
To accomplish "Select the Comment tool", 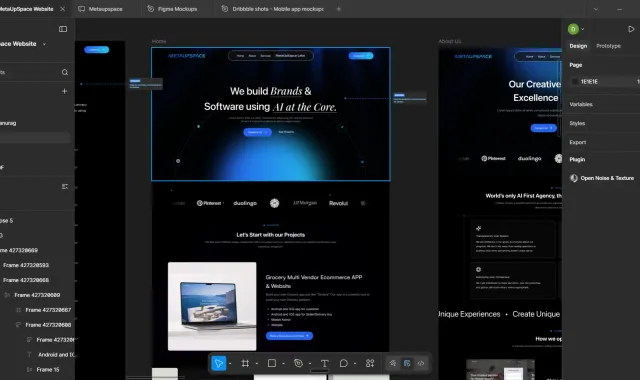I will [344, 363].
